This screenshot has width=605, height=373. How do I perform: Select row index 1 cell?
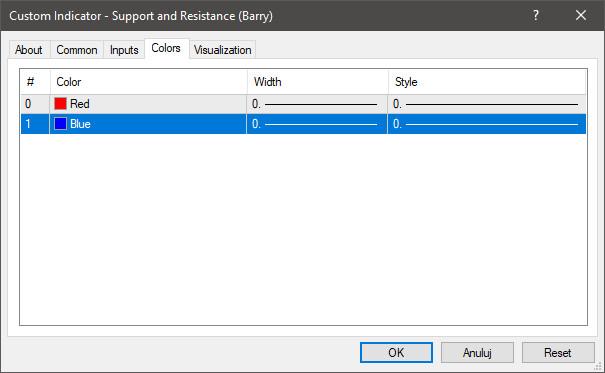pyautogui.click(x=35, y=124)
